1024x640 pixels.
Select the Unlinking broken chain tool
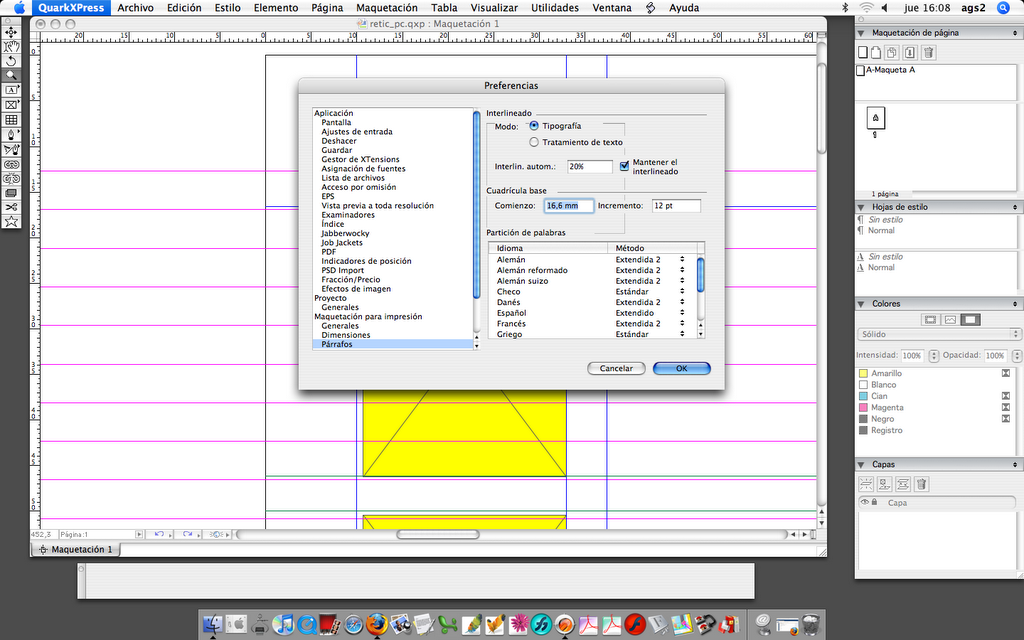click(x=11, y=178)
